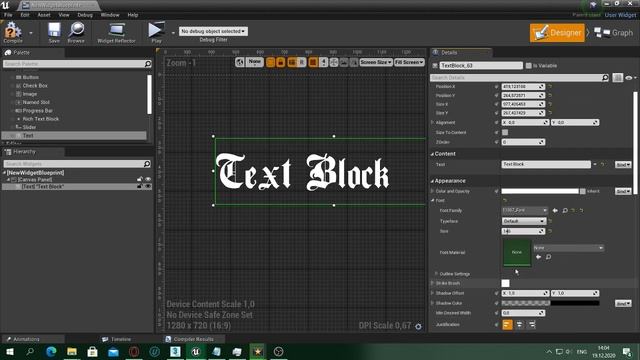Toggle the Inherit color checkbox
The width and height of the screenshot is (640, 360).
coord(583,191)
